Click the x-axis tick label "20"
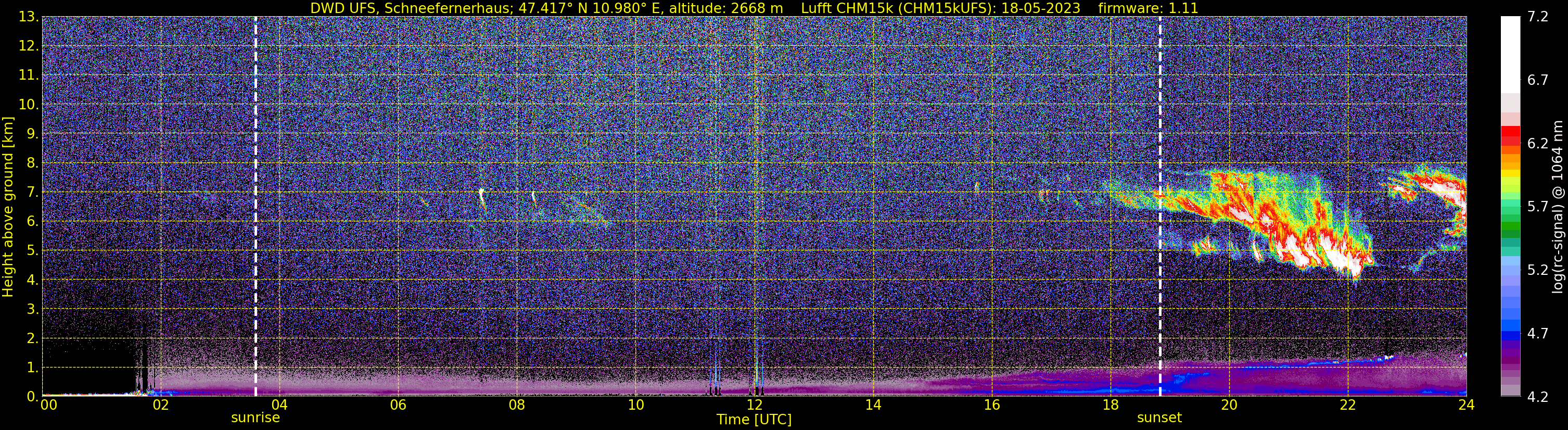The height and width of the screenshot is (430, 1568). 1229,405
